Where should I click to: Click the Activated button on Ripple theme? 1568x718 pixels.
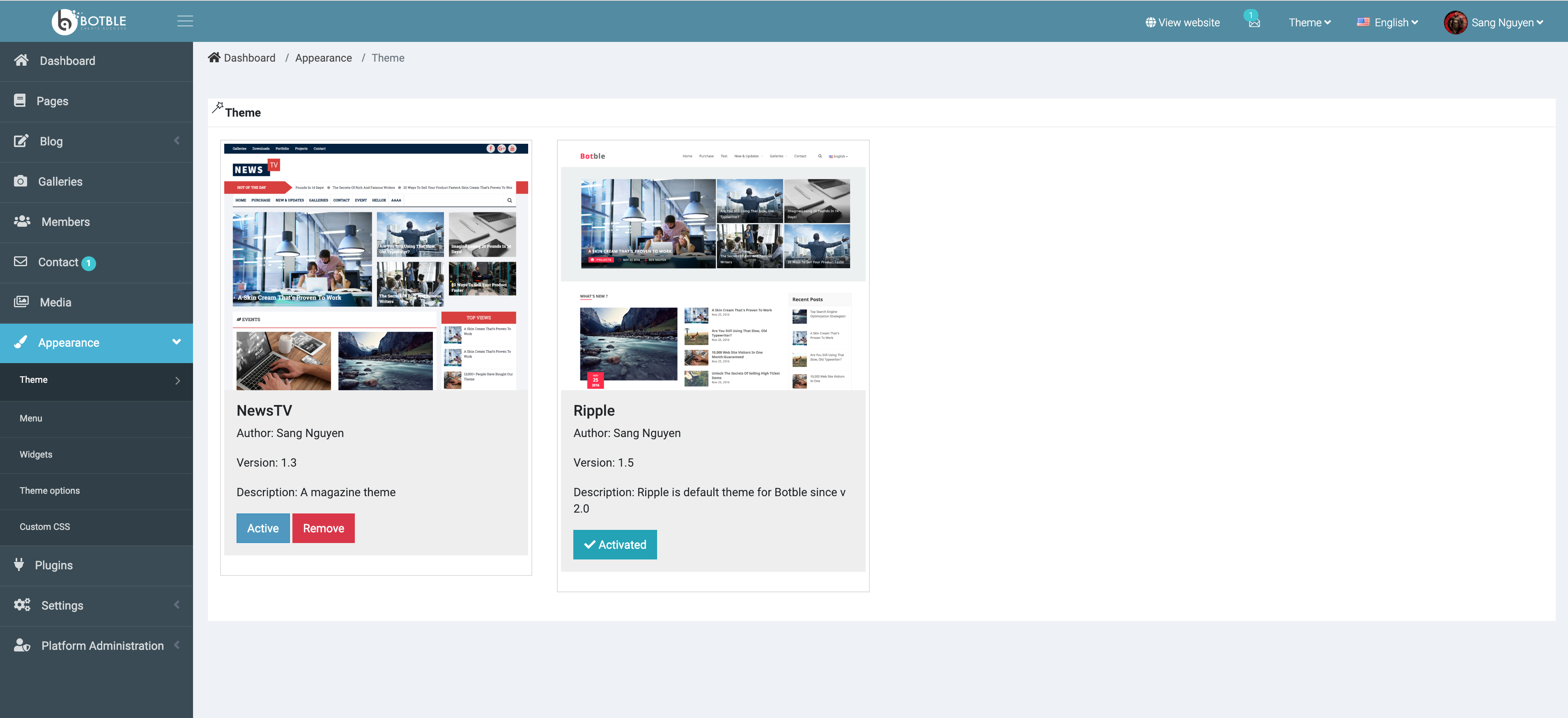click(x=615, y=544)
